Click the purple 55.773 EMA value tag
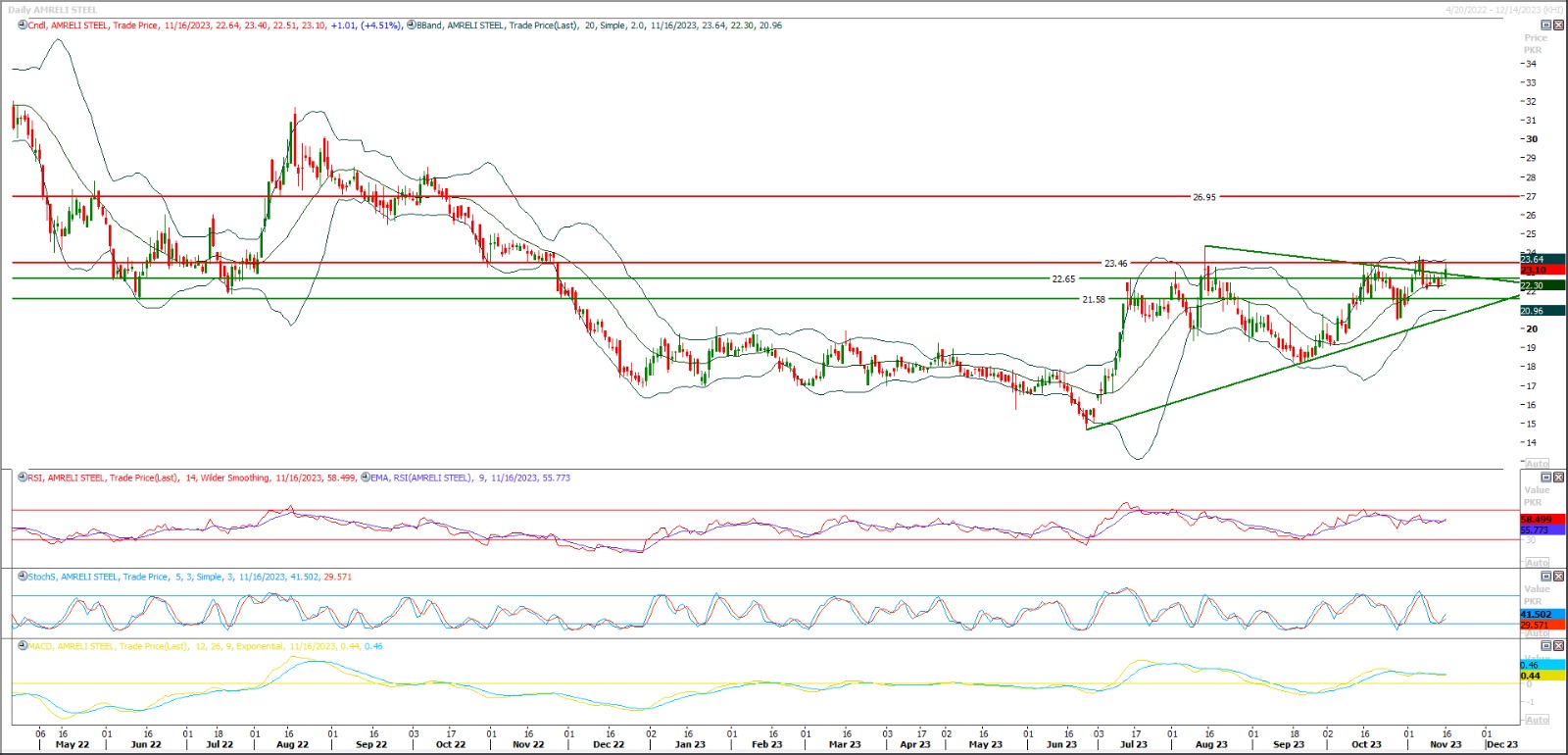The height and width of the screenshot is (755, 1568). [x=1543, y=529]
